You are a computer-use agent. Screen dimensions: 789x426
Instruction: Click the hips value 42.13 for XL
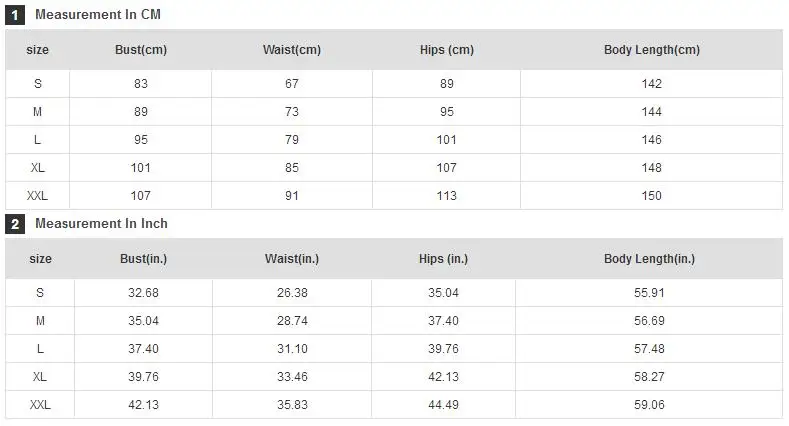tap(443, 377)
